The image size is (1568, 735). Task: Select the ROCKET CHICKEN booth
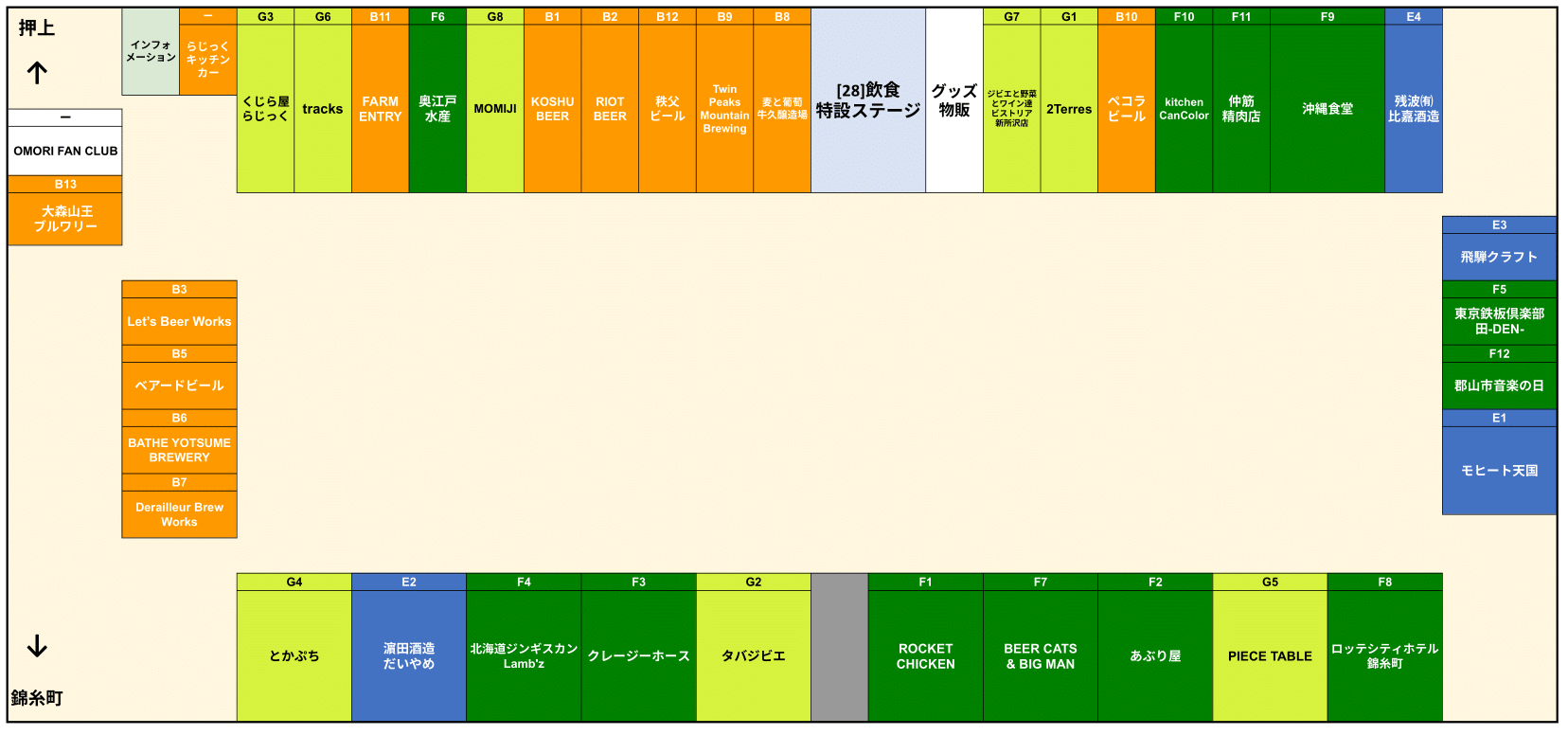tap(925, 655)
